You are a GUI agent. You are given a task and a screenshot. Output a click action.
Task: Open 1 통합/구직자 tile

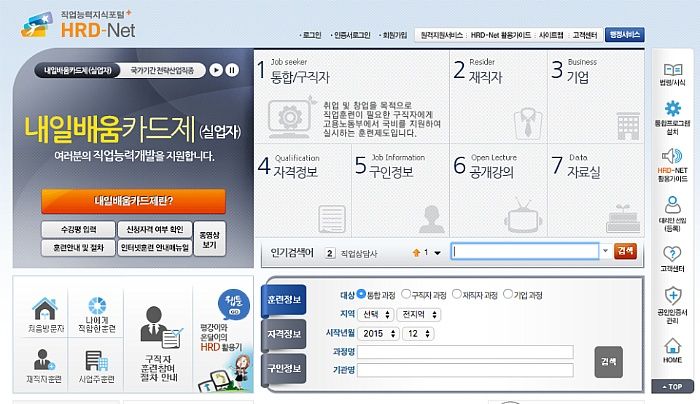tap(352, 96)
